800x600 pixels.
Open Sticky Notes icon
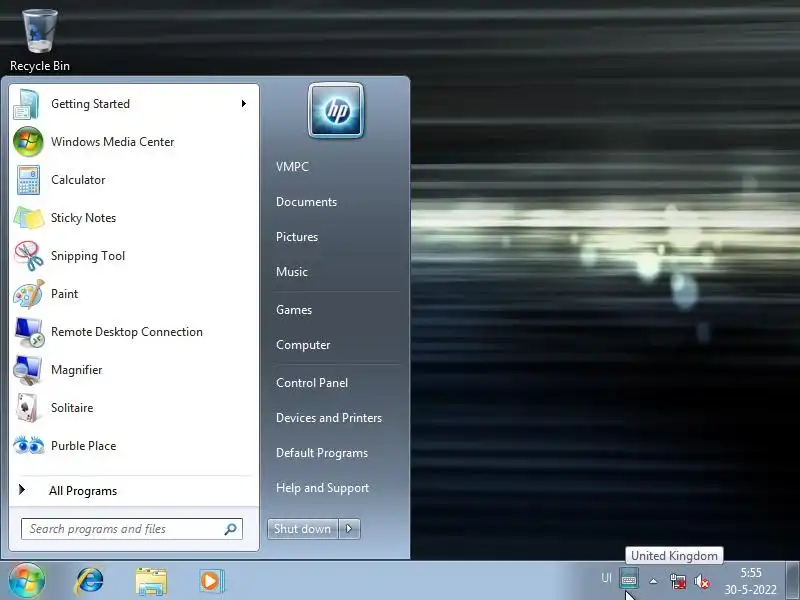(x=29, y=218)
